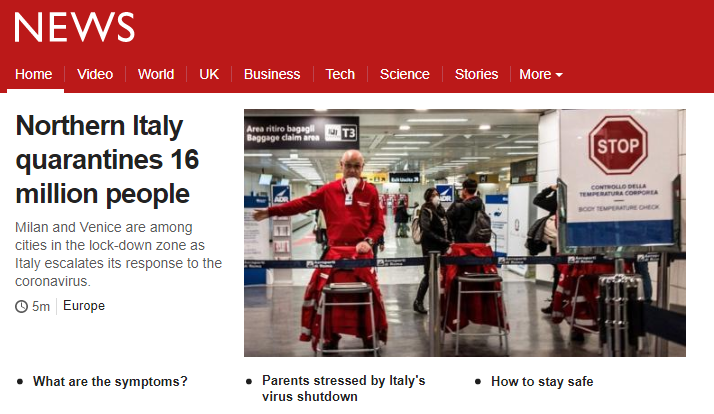
Task: Expand the More dropdown arrow
Action: pyautogui.click(x=559, y=75)
